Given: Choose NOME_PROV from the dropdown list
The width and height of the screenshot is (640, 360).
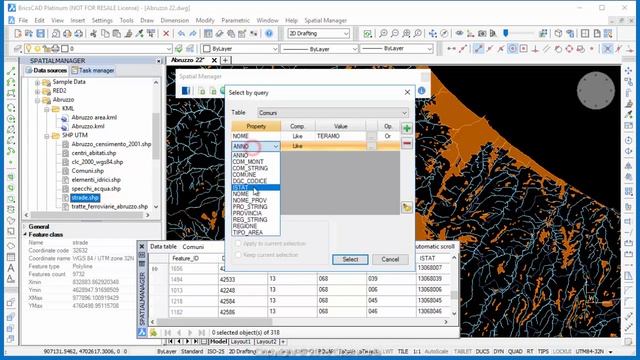Looking at the screenshot, I should [x=250, y=200].
